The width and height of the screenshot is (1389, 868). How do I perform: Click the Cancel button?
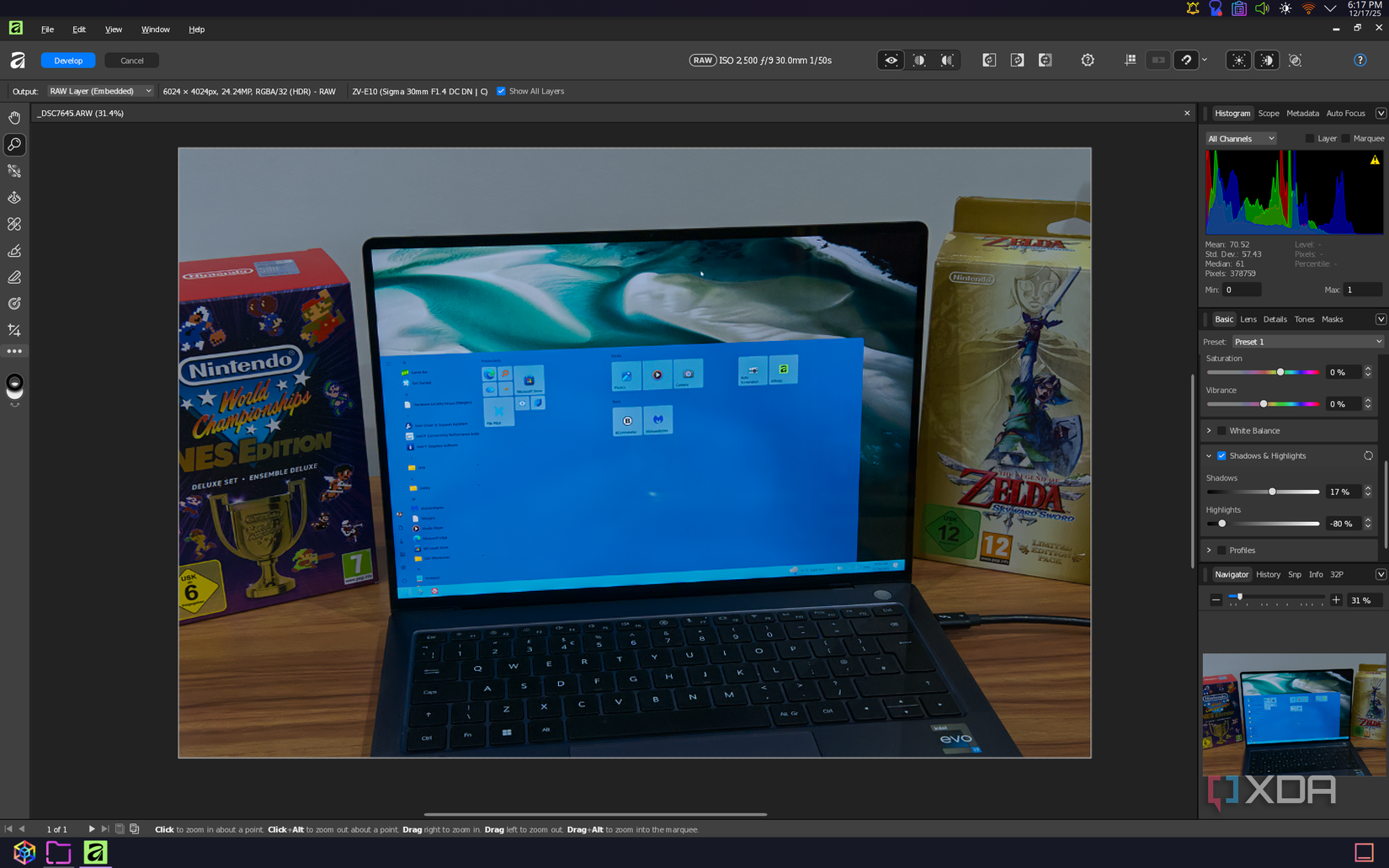(131, 60)
